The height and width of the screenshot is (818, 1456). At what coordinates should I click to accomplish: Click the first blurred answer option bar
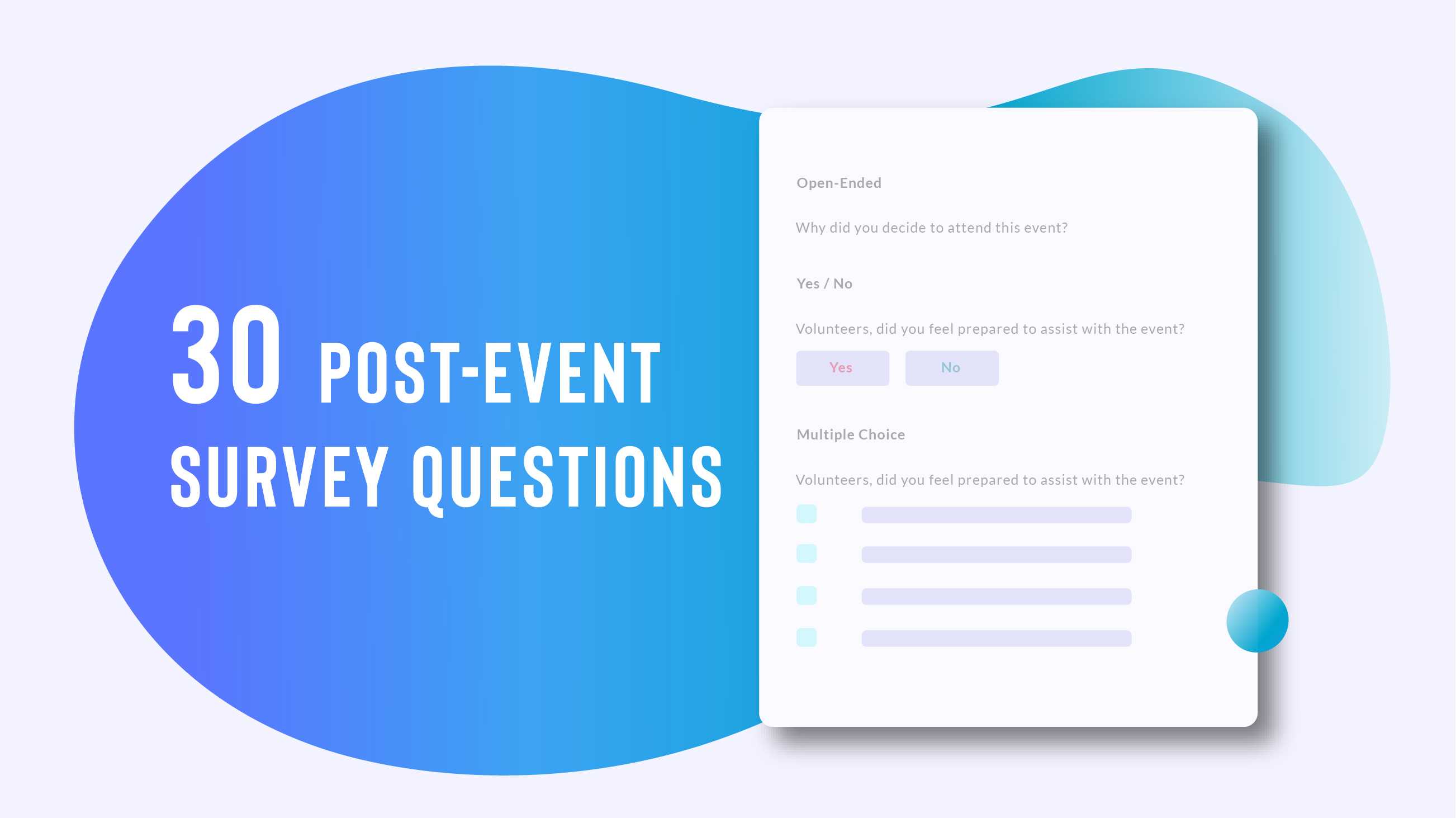[x=994, y=513]
